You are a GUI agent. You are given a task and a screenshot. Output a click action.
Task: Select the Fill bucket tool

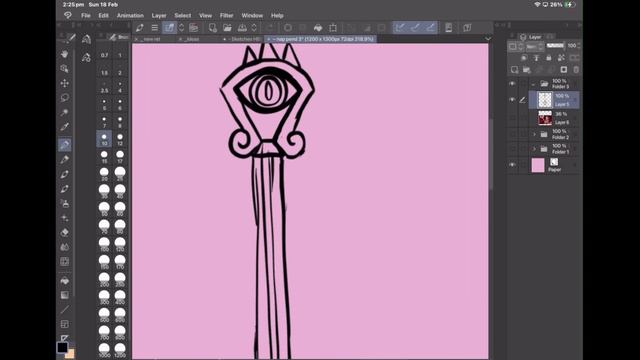click(64, 281)
